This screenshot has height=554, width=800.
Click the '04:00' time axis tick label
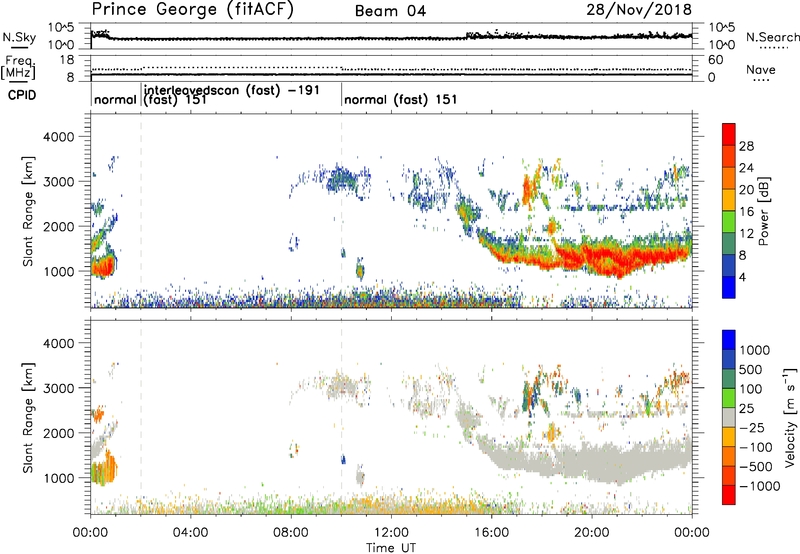[x=190, y=533]
